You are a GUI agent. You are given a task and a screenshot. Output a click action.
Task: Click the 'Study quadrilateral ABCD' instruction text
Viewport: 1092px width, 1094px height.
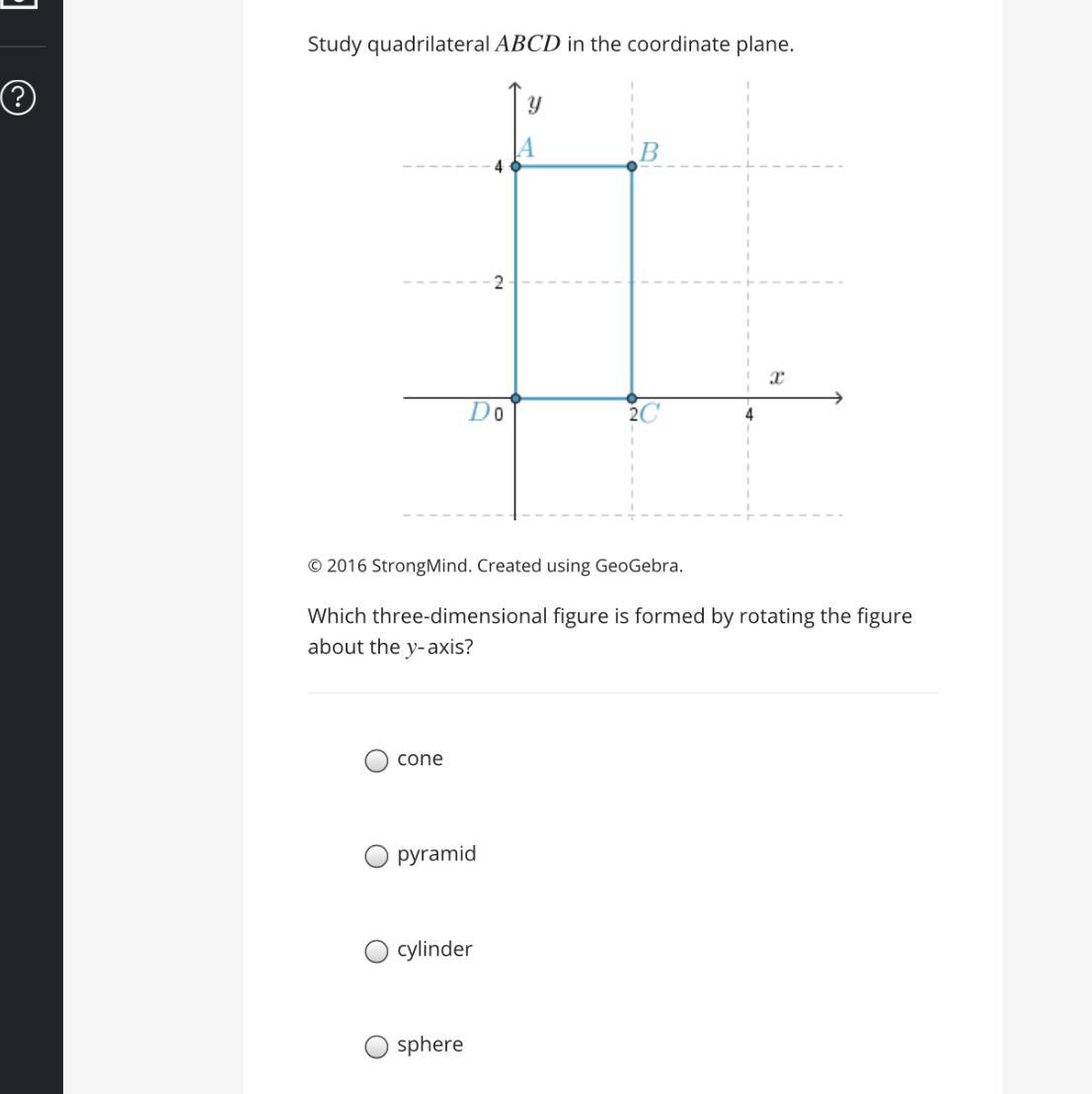550,44
